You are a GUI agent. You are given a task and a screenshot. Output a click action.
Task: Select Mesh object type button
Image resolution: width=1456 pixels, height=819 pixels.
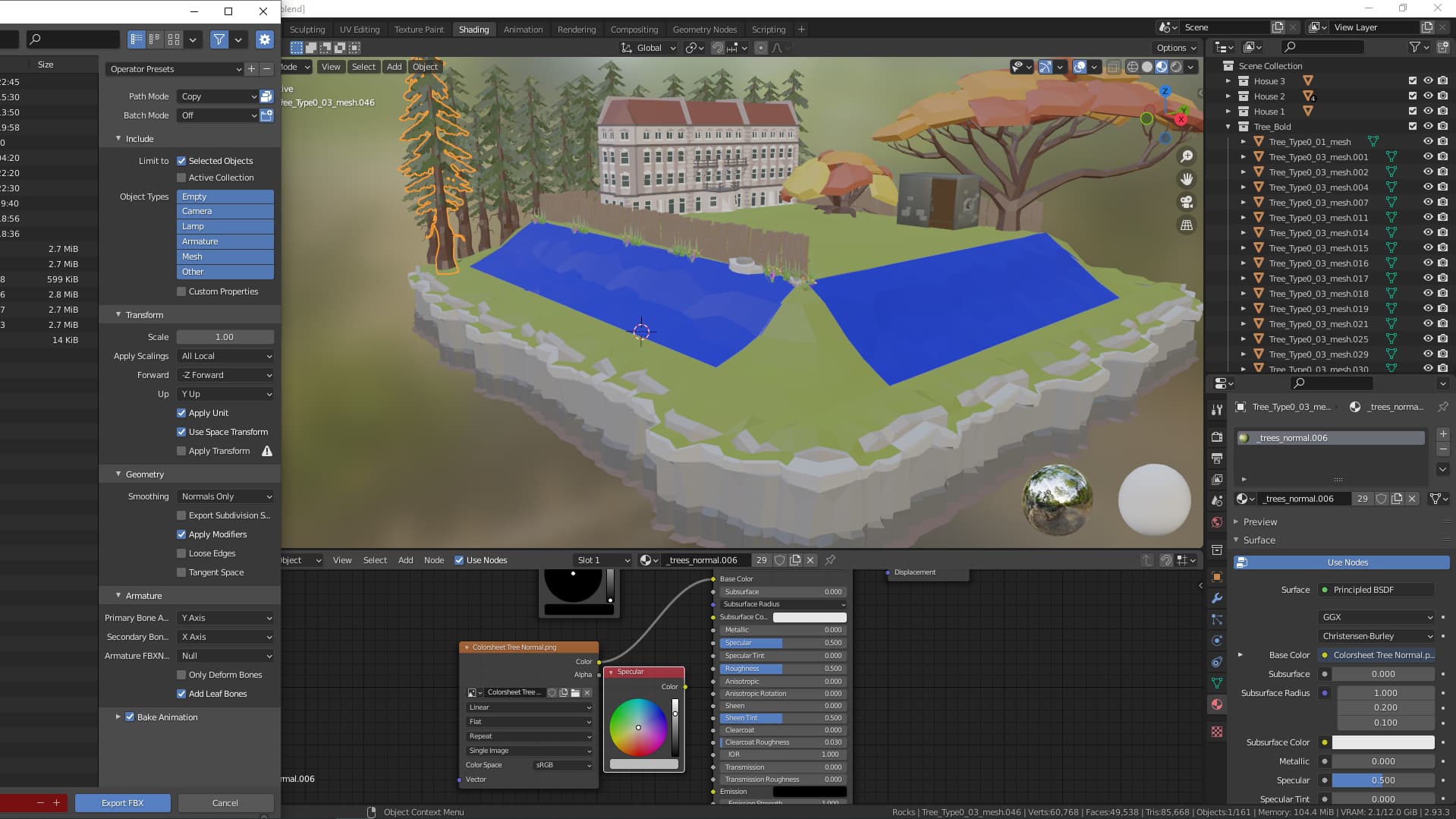click(225, 257)
